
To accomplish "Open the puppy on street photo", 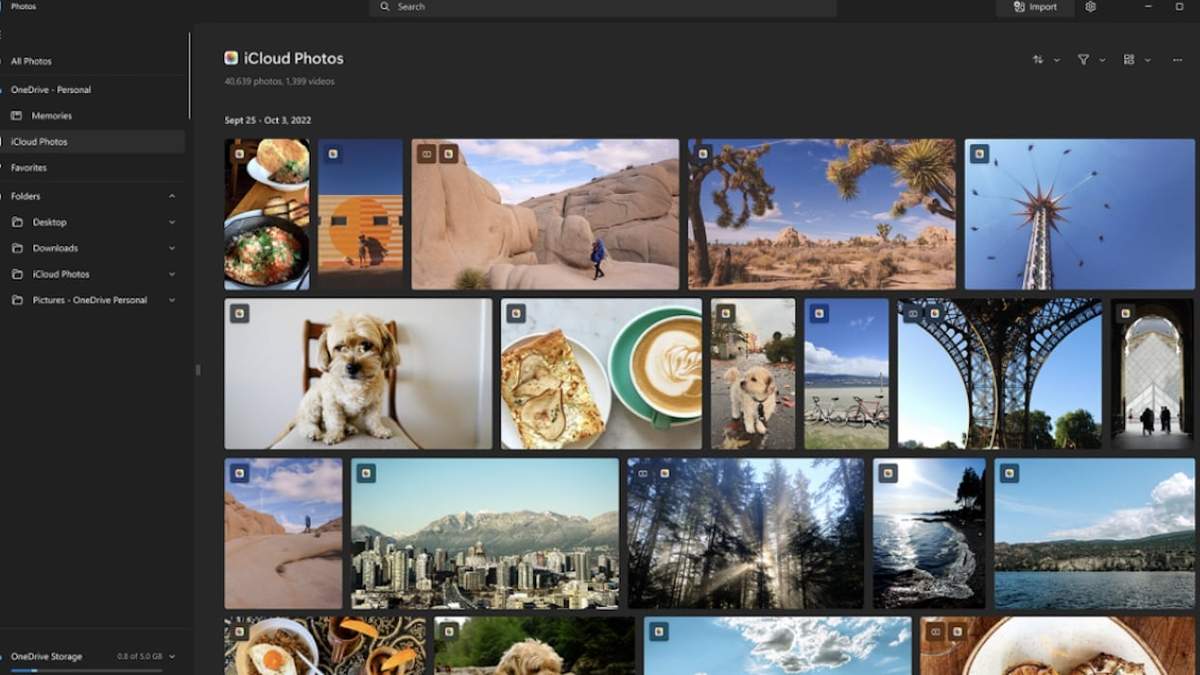I will click(753, 374).
